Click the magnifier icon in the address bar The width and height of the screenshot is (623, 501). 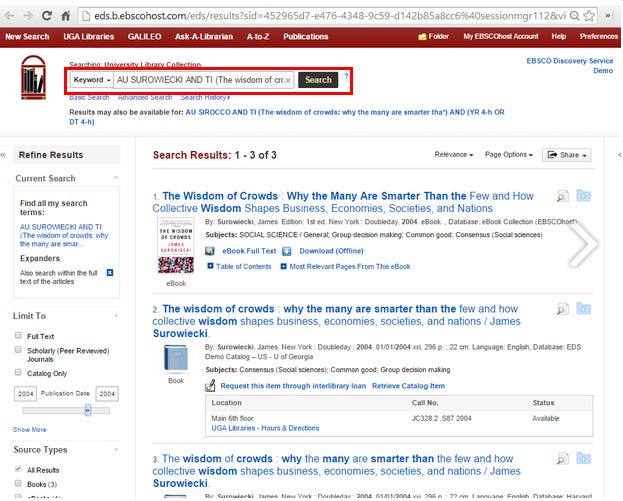tap(575, 16)
